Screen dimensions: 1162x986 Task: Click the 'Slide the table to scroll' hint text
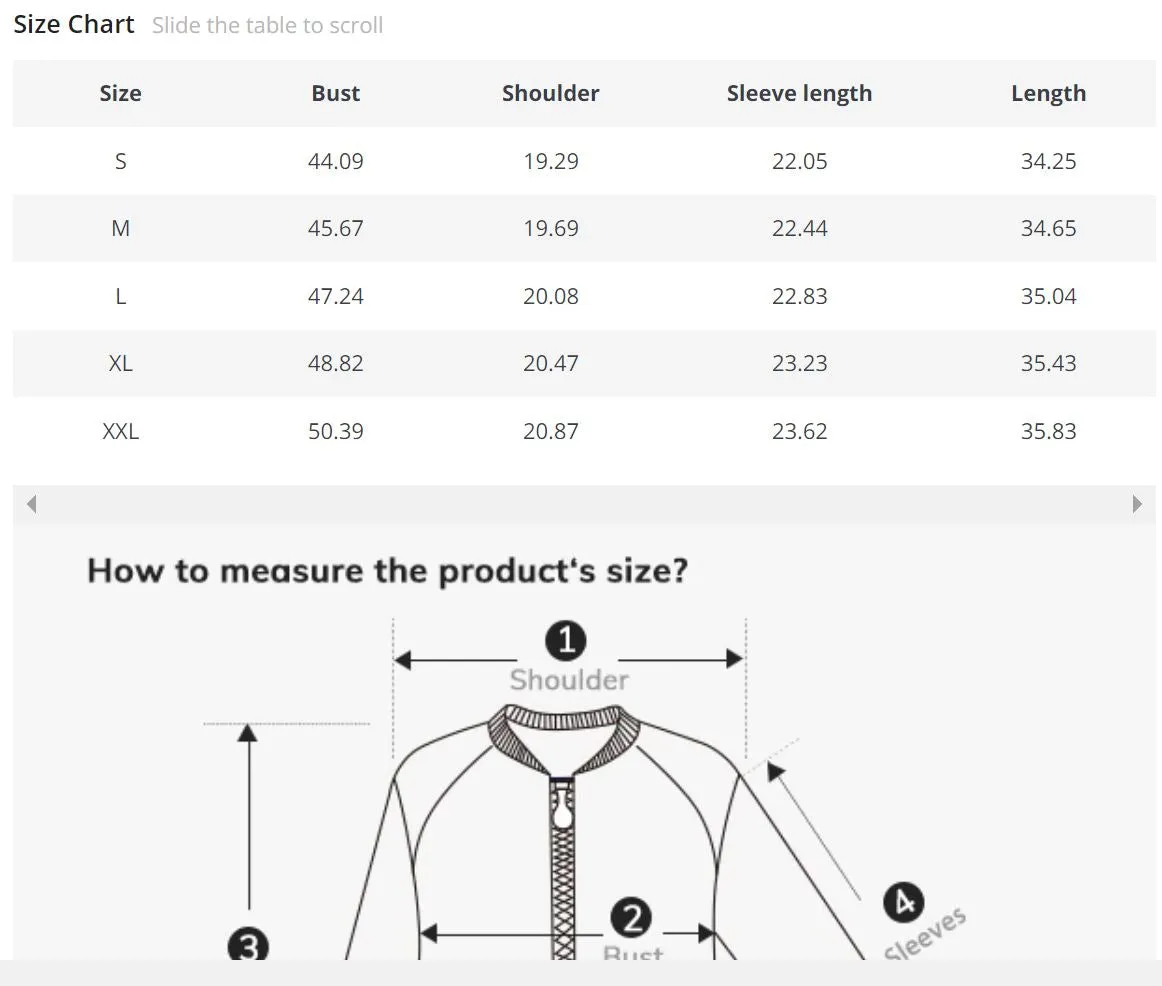268,25
